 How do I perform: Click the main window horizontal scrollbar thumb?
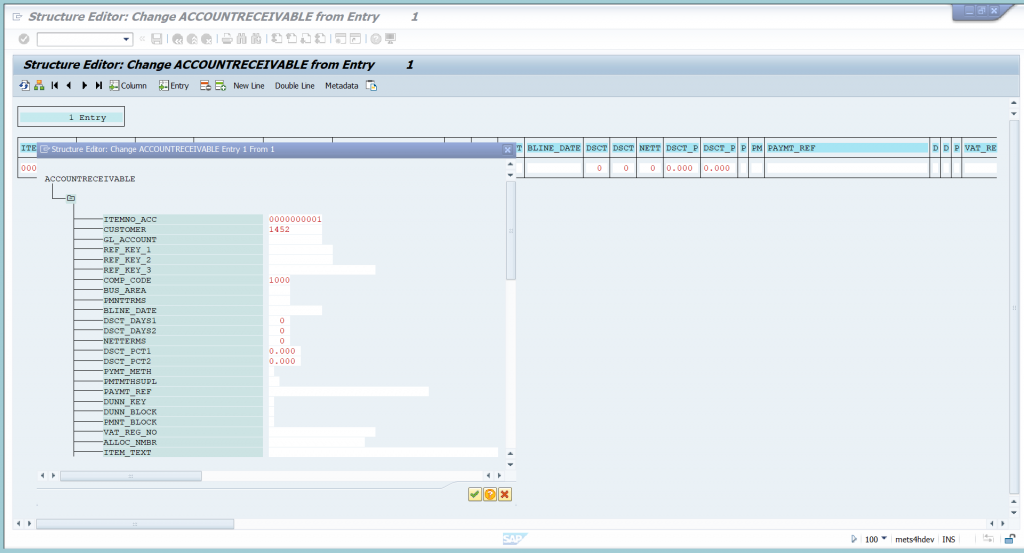click(x=135, y=524)
